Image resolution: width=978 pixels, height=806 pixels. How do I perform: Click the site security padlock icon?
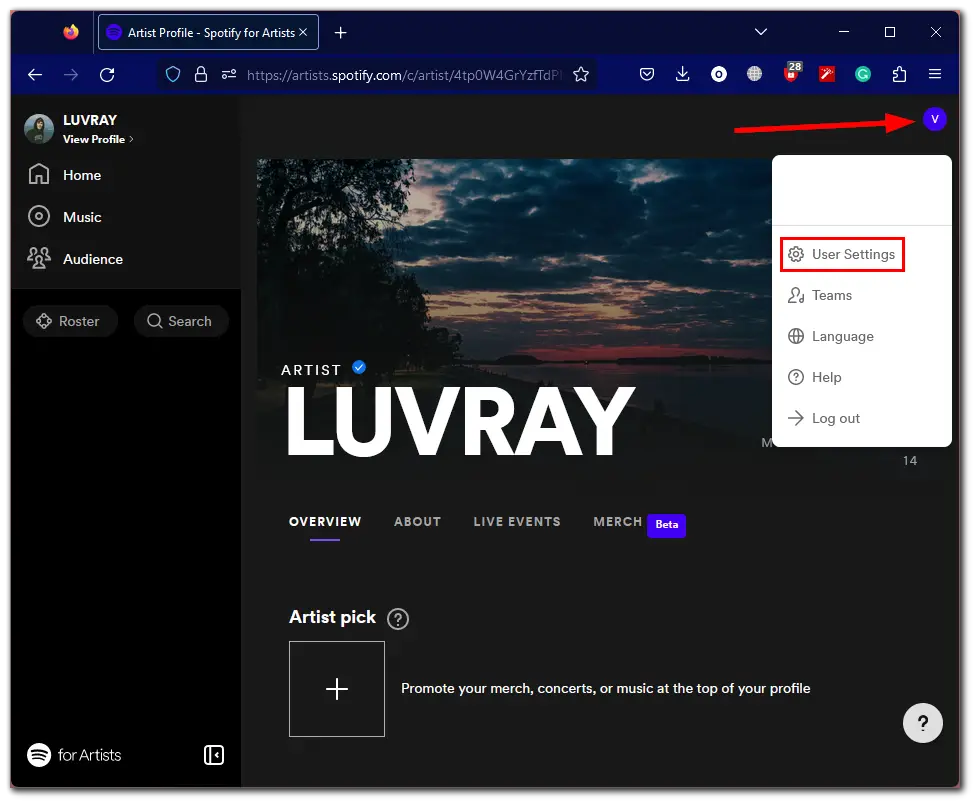tap(201, 75)
